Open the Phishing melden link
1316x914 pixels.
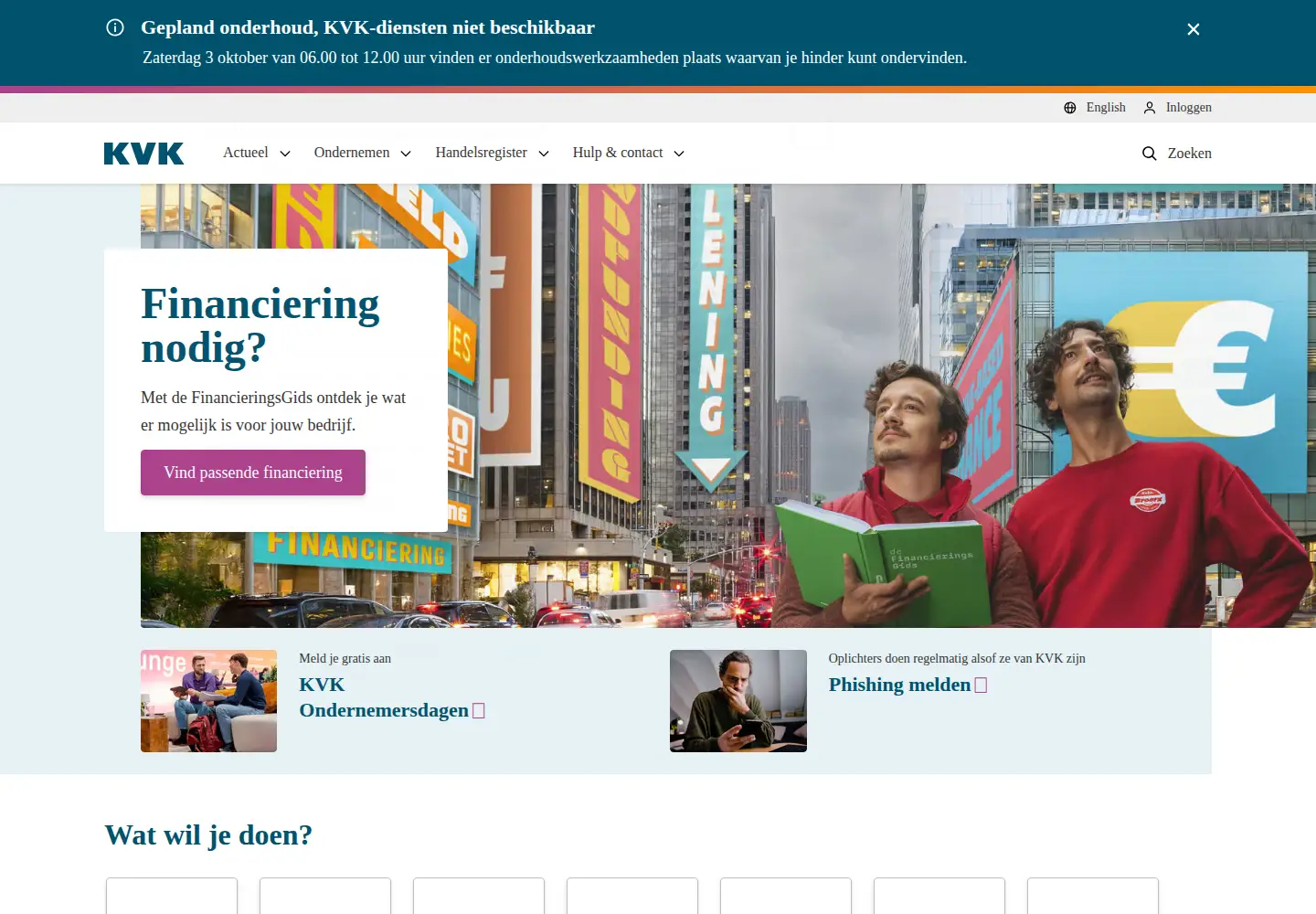pyautogui.click(x=907, y=685)
